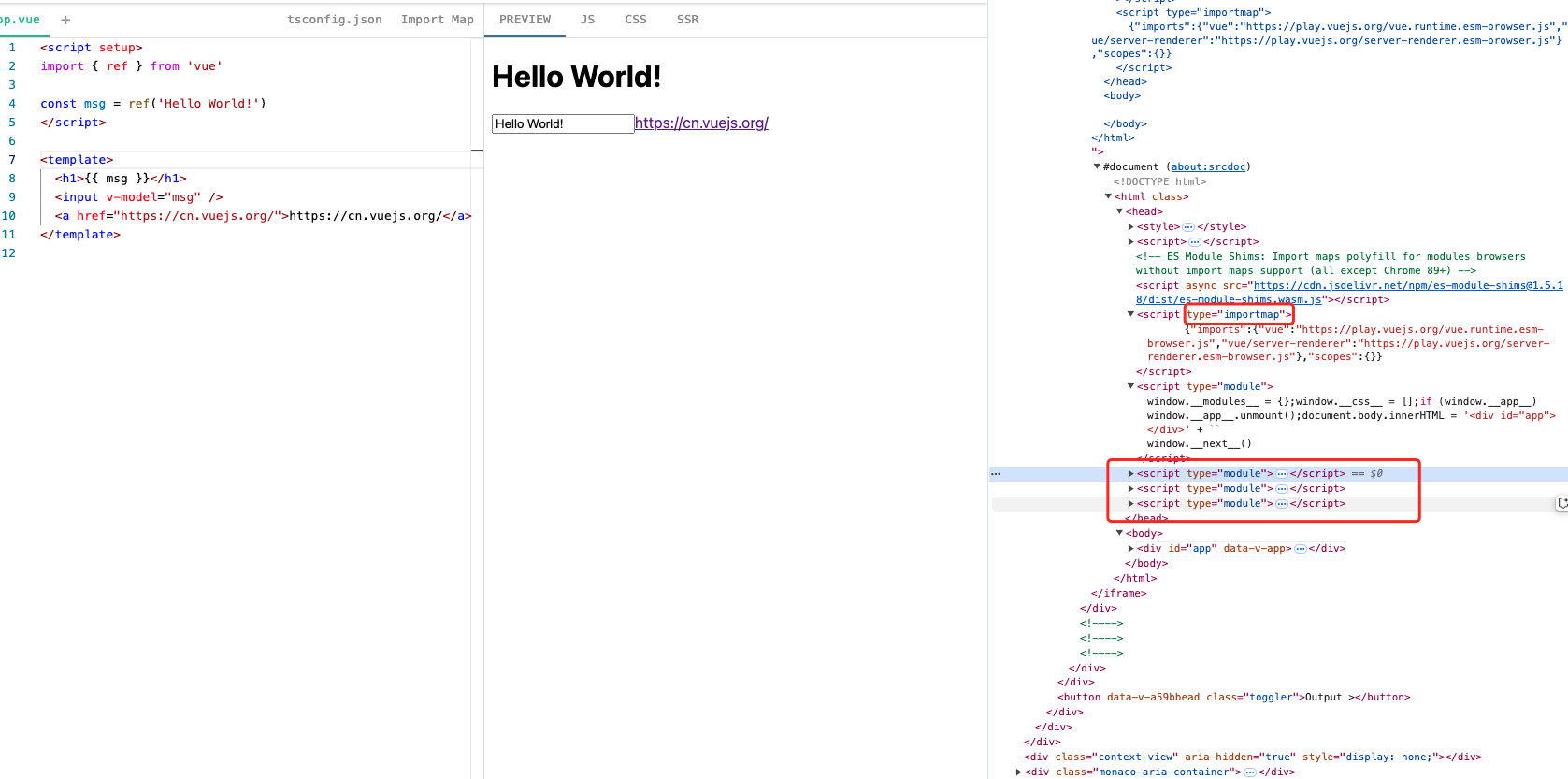
Task: Open the https://cn.vuejs.org/ link in the preview
Action: pos(701,123)
